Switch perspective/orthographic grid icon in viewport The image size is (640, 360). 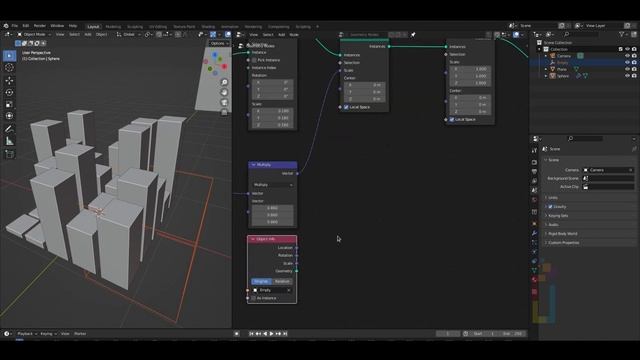(224, 112)
